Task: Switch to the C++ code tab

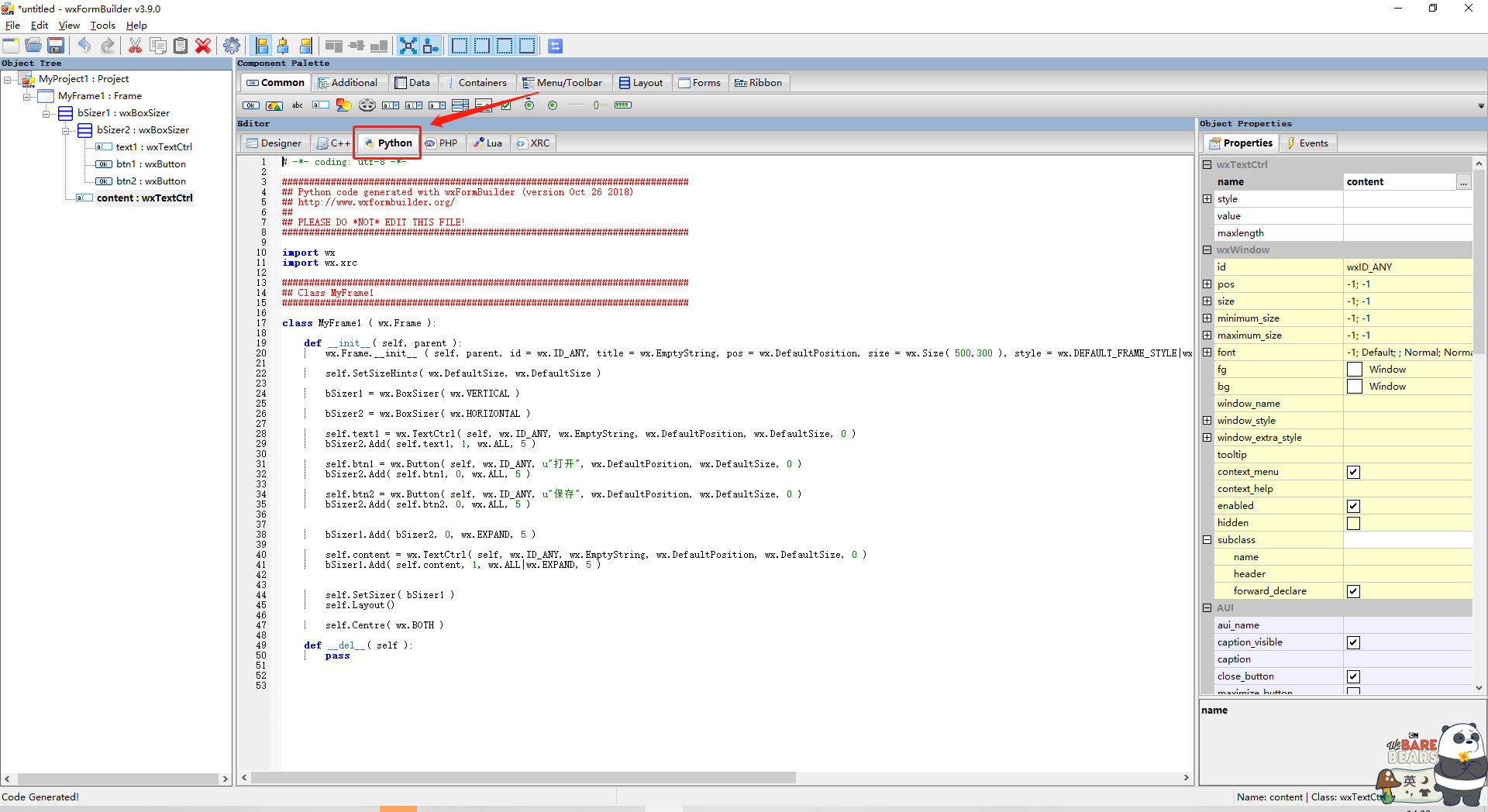Action: pos(333,143)
